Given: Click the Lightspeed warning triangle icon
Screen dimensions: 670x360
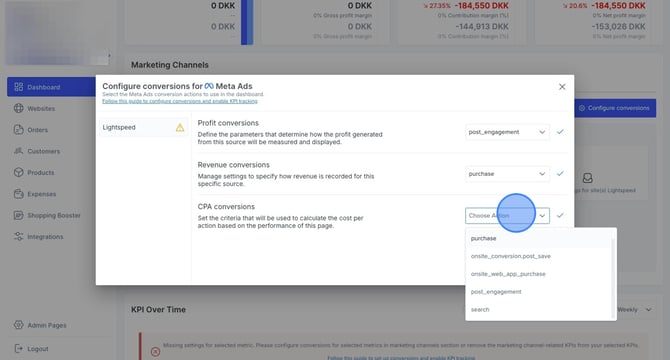Looking at the screenshot, I should point(180,127).
